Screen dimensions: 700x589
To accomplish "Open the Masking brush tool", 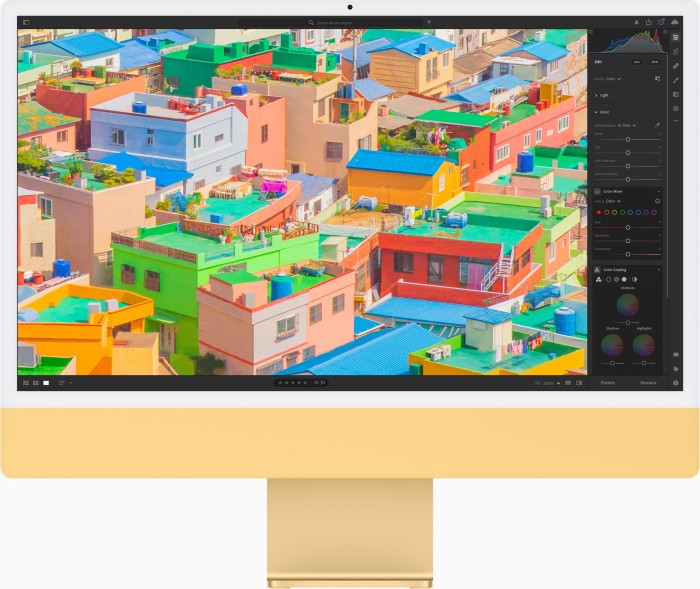I will 676,80.
